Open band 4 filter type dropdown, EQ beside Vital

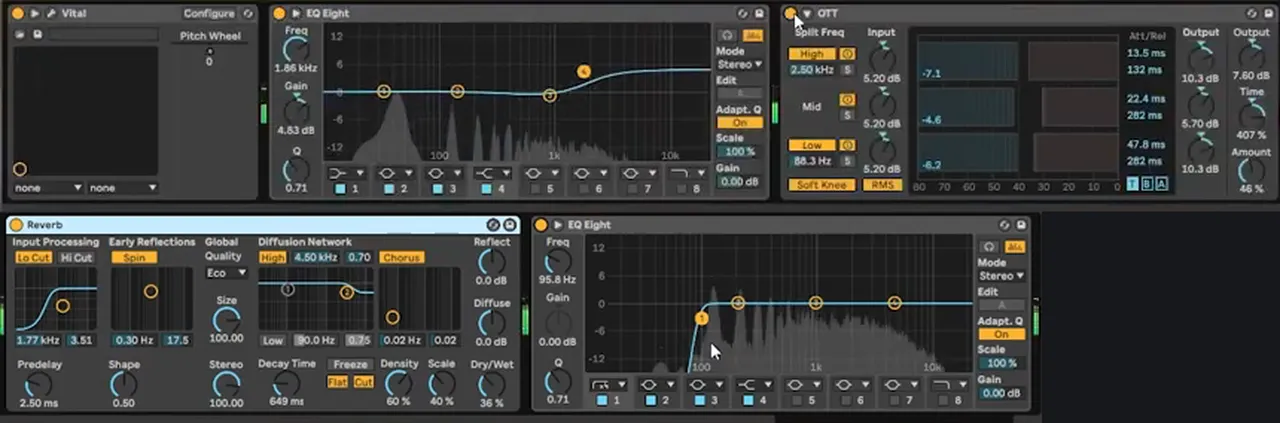[x=493, y=173]
